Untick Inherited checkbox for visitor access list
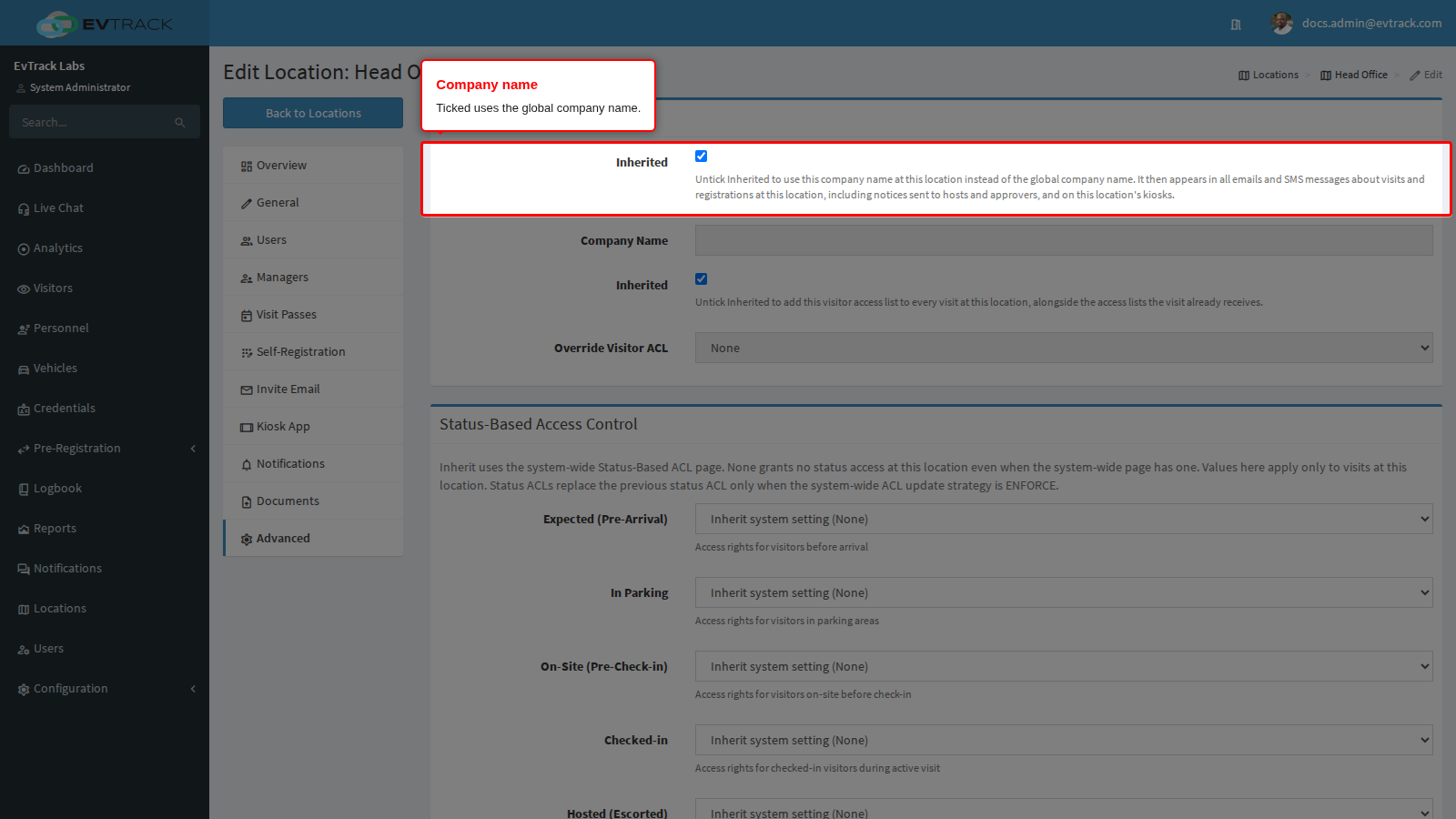Viewport: 1456px width, 819px height. tap(701, 279)
